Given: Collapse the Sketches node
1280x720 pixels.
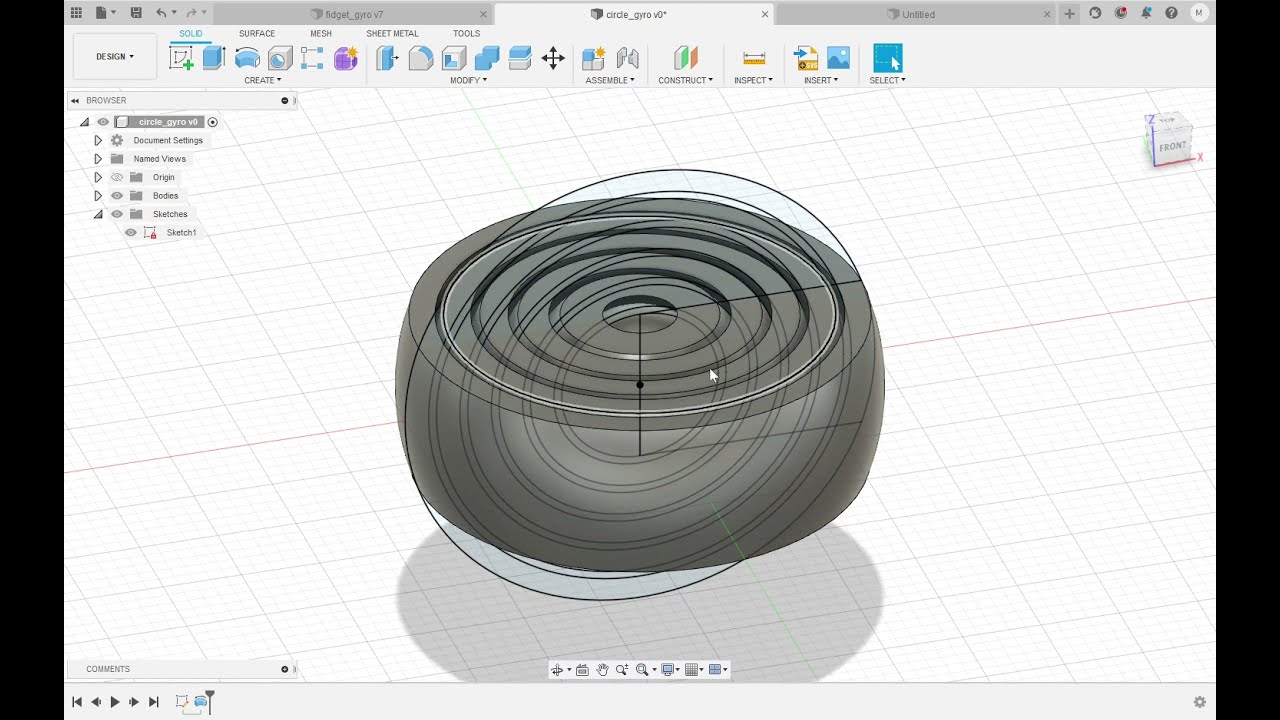Looking at the screenshot, I should pos(98,214).
